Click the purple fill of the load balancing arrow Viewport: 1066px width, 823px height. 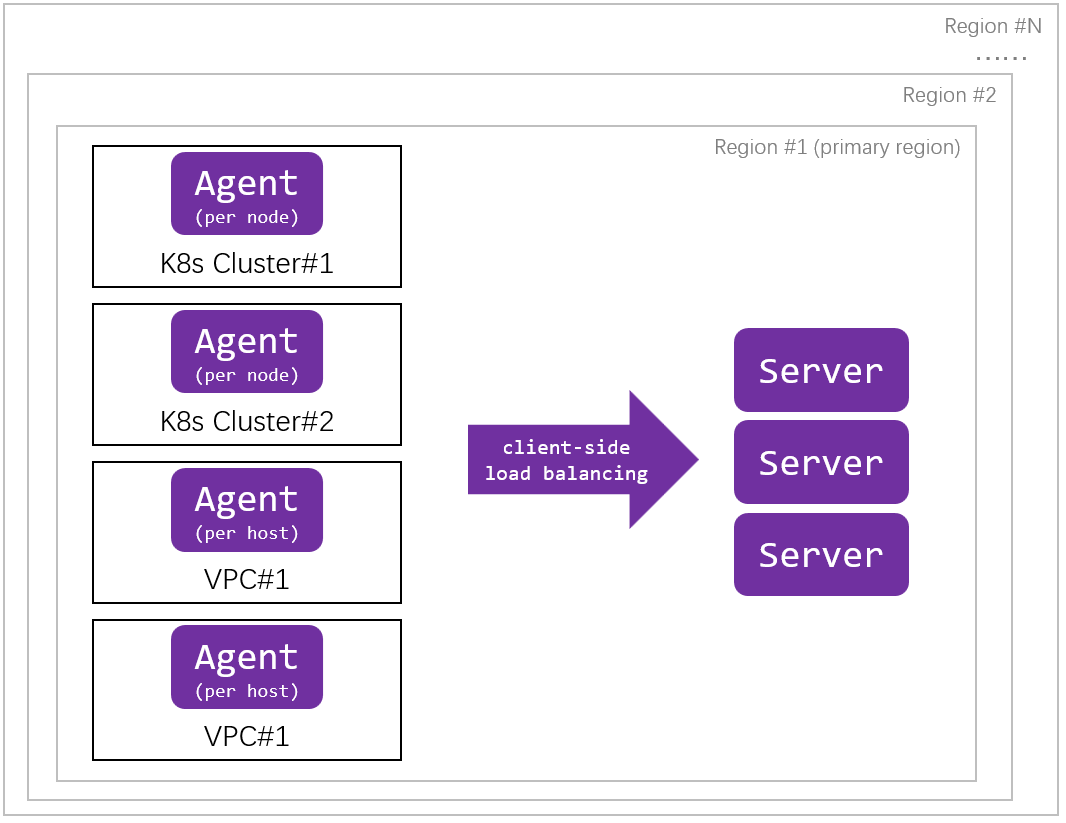click(655, 460)
